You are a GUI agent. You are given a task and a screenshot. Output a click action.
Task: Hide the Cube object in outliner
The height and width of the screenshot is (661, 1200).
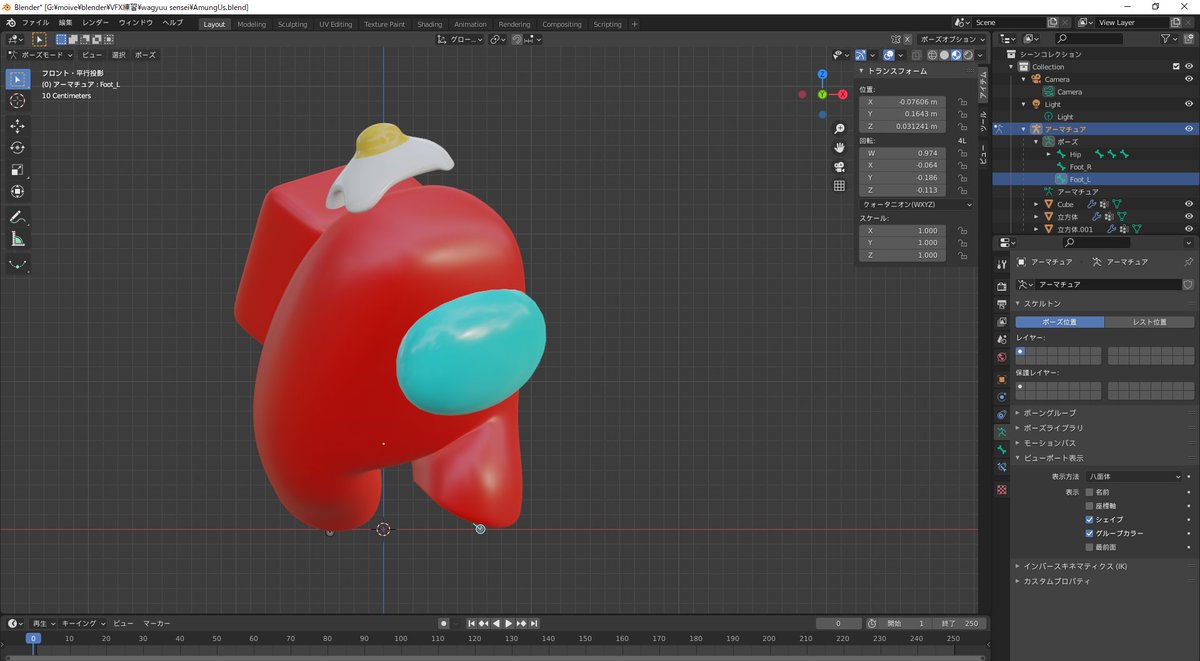(1189, 204)
